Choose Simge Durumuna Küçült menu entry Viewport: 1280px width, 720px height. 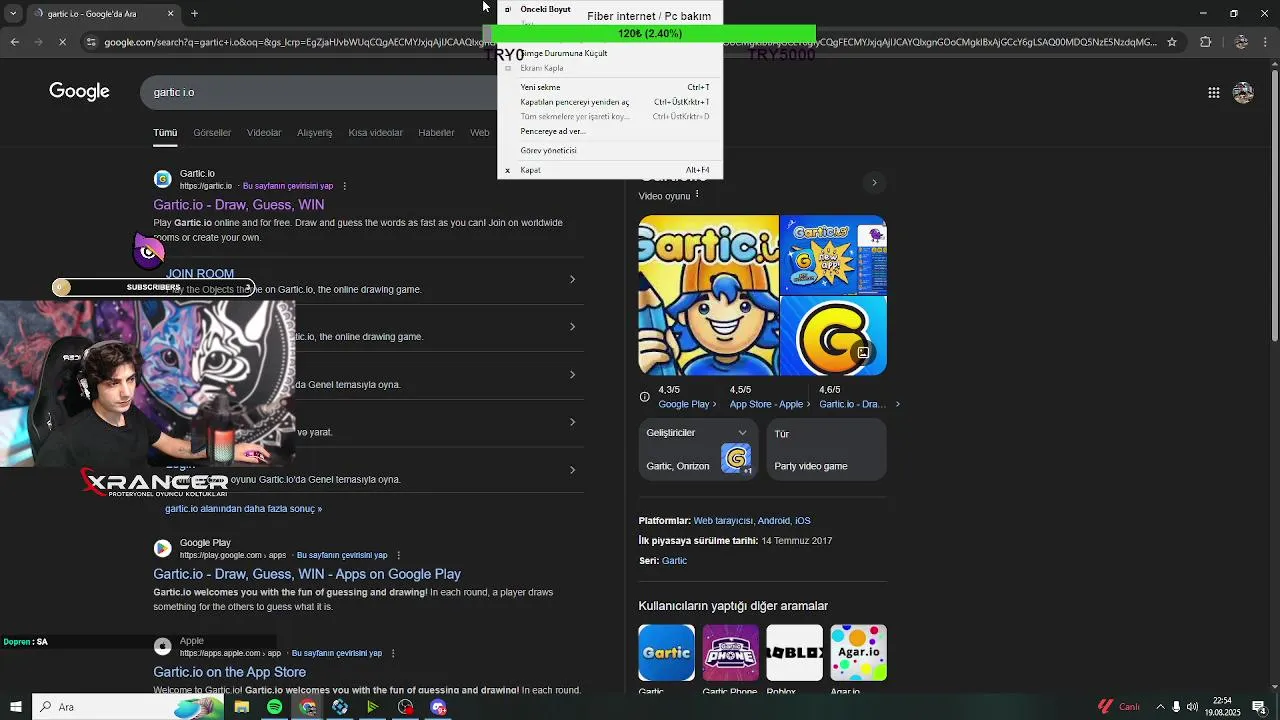click(x=610, y=53)
